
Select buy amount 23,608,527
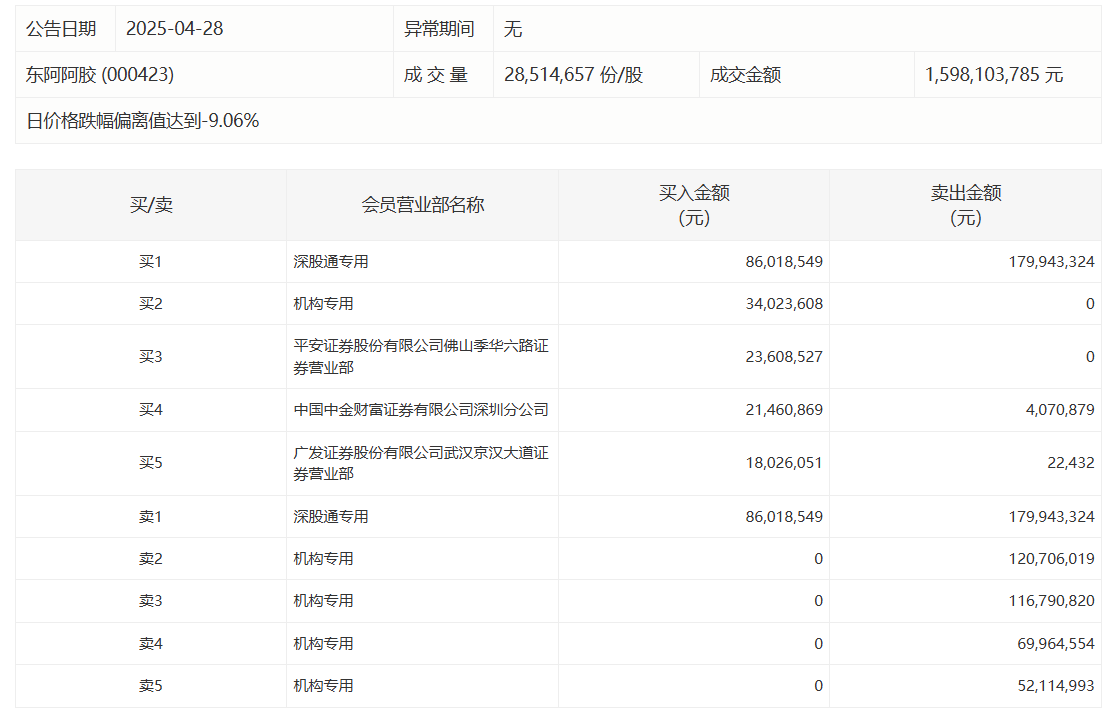(784, 357)
